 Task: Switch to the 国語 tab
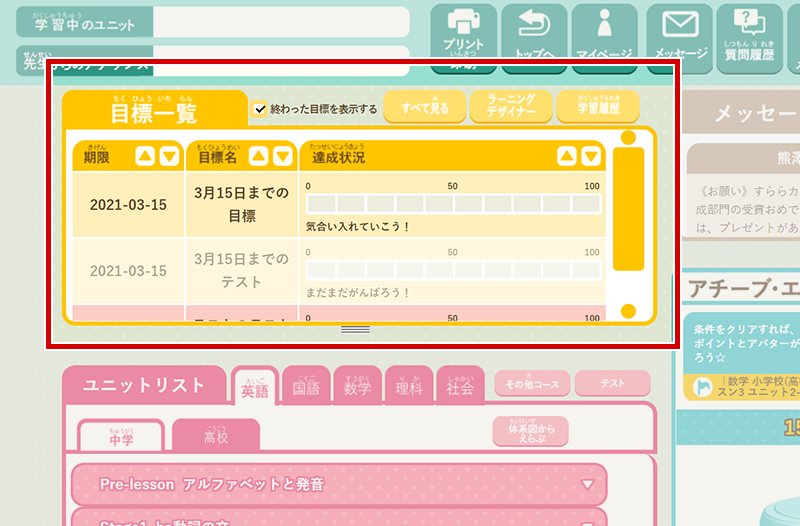[306, 386]
